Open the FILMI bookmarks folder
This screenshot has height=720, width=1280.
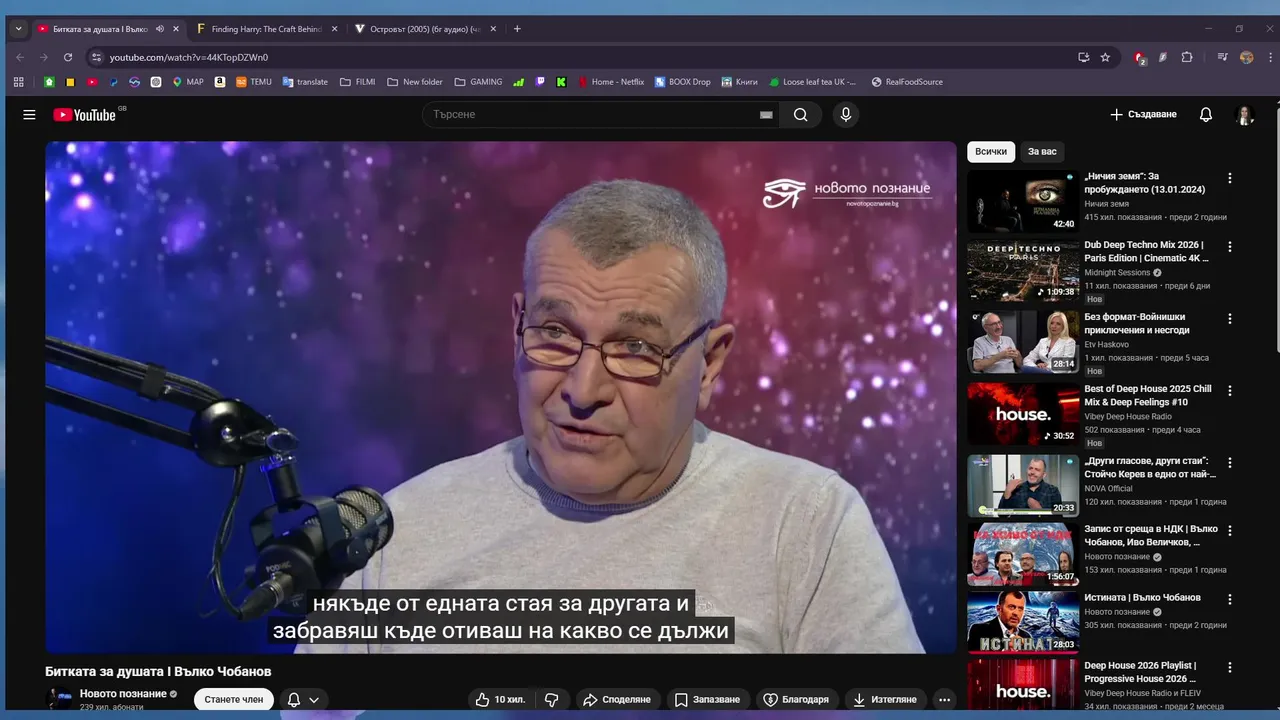click(357, 82)
